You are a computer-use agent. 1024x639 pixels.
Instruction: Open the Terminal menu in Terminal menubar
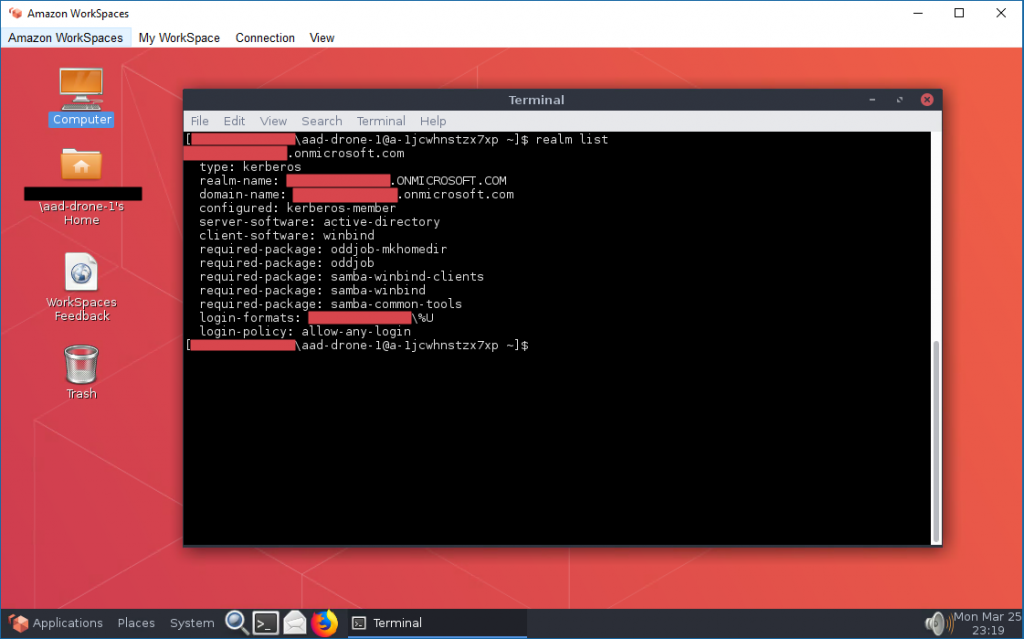381,121
